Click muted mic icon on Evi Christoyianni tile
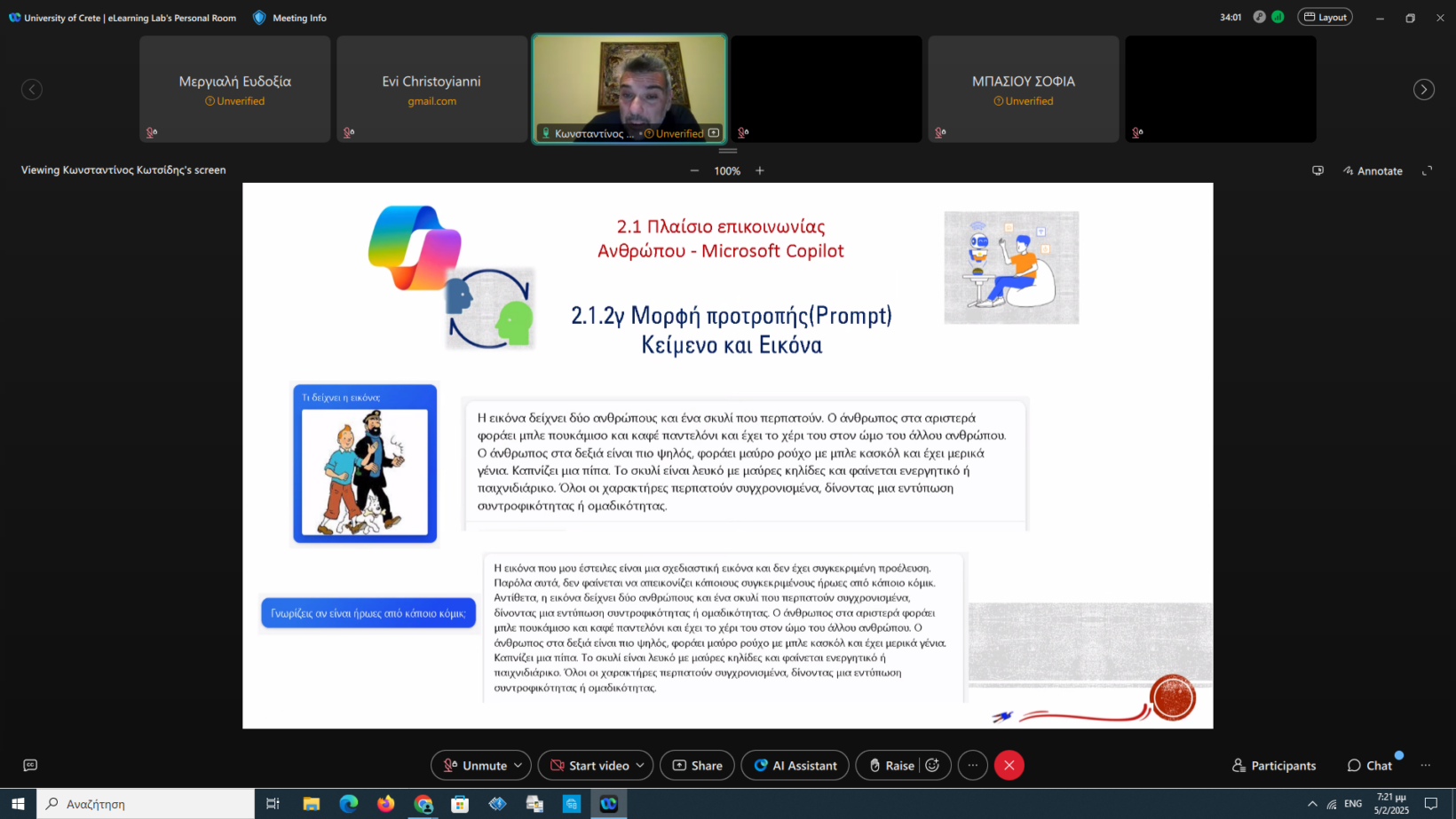1456x819 pixels. tap(349, 133)
